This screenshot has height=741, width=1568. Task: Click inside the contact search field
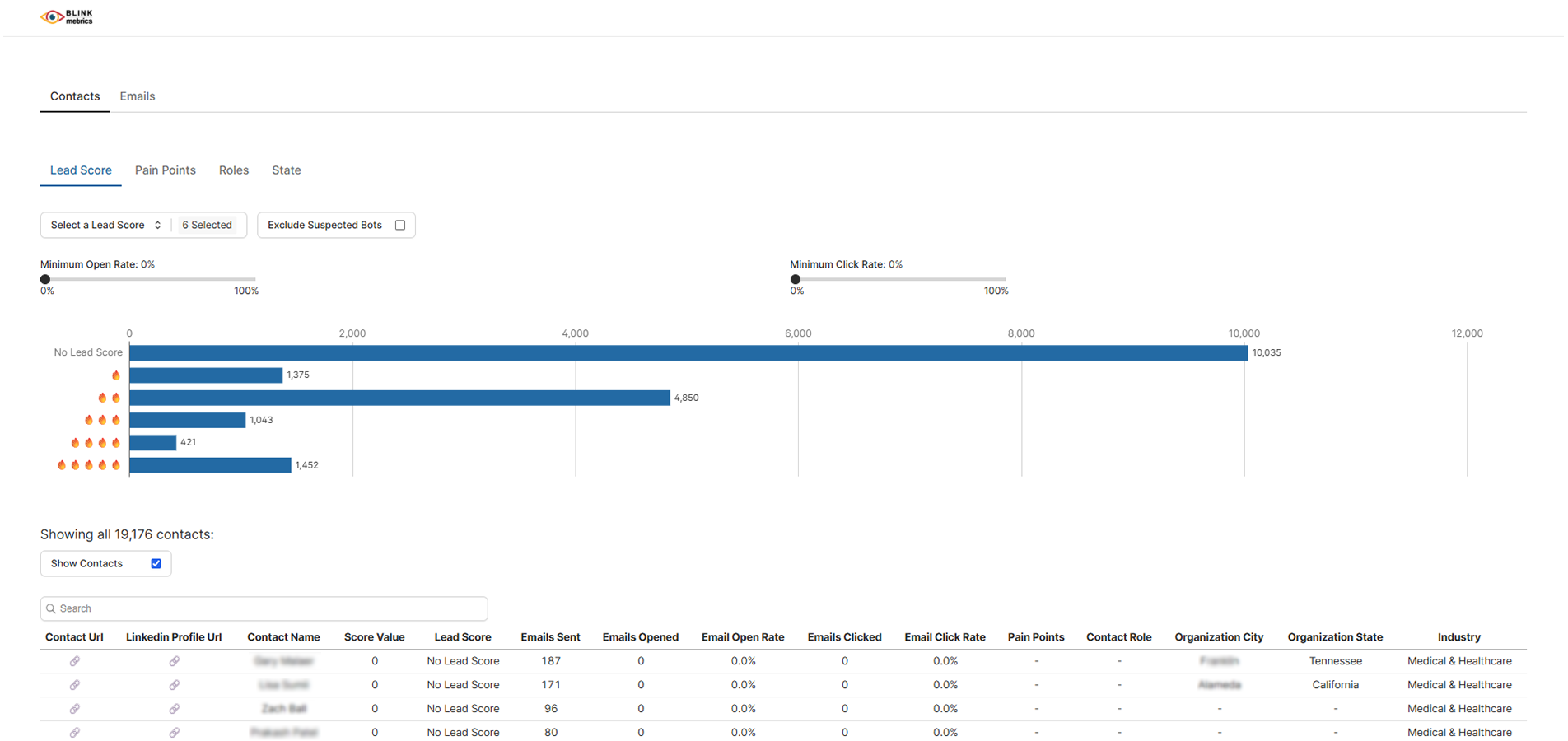(264, 608)
